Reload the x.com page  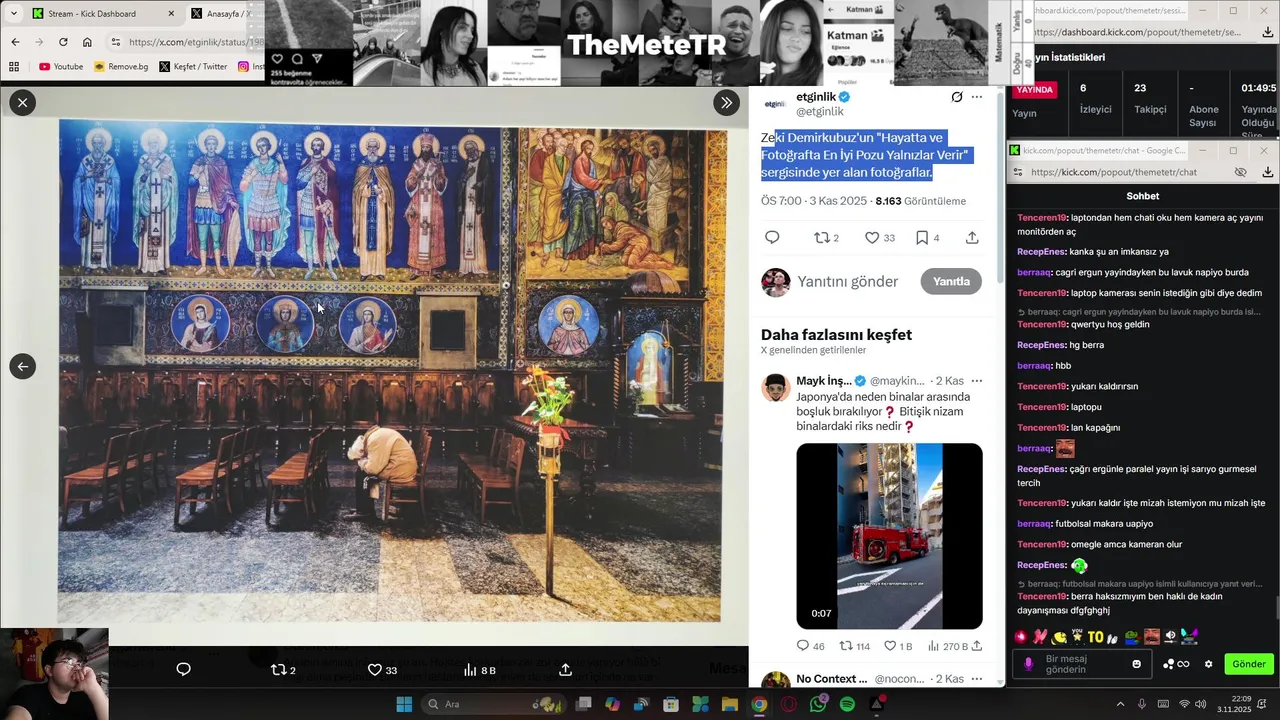(x=63, y=42)
